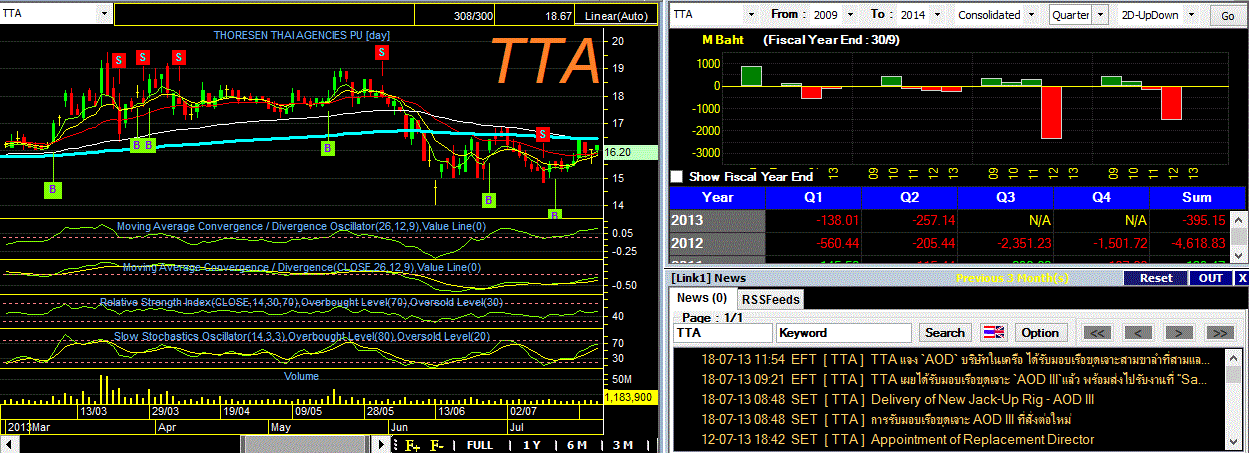Click the 2013 Q3 N/A cell
This screenshot has height=453, width=1254.
[x=1005, y=220]
